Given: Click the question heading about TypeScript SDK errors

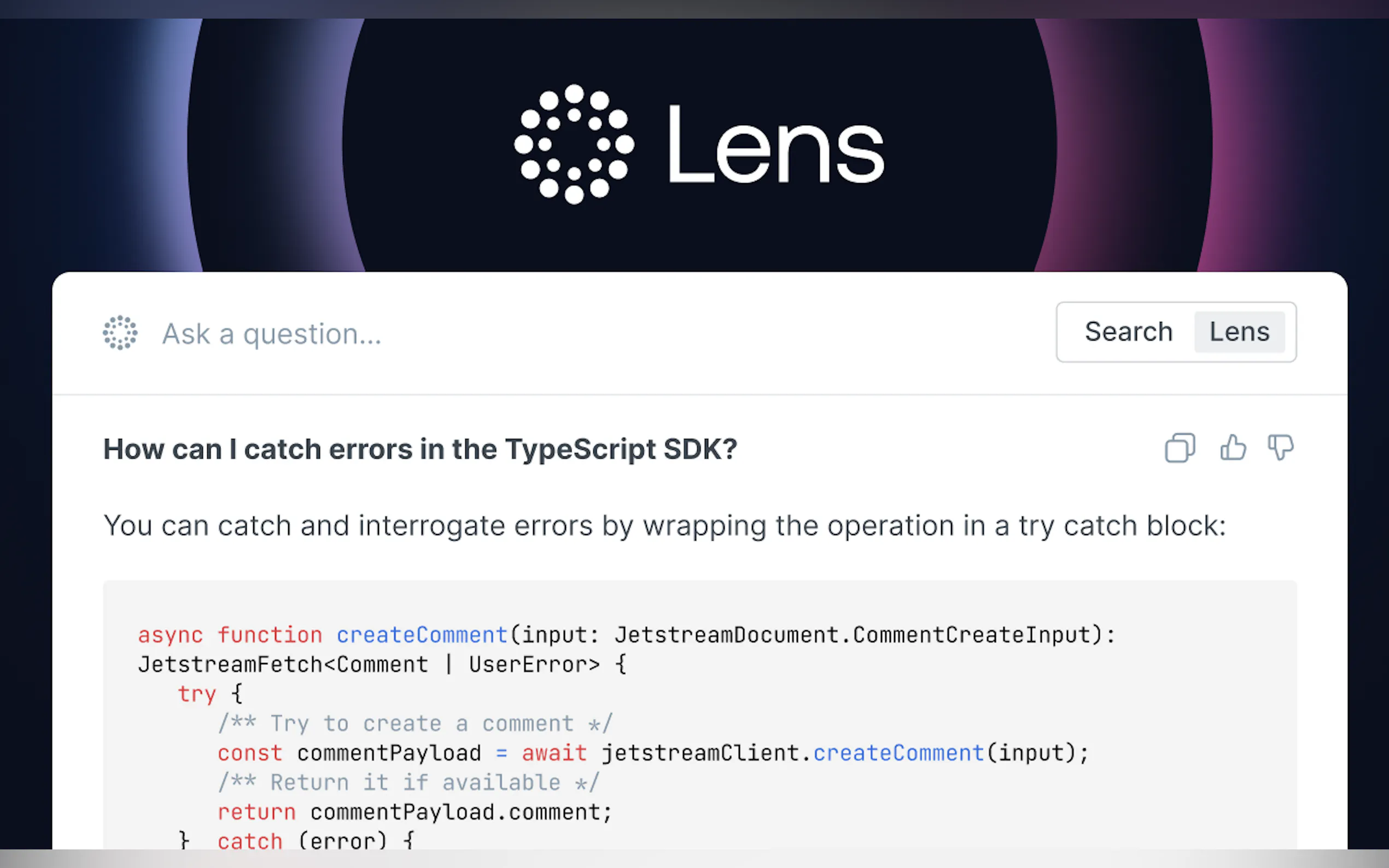Looking at the screenshot, I should (420, 449).
